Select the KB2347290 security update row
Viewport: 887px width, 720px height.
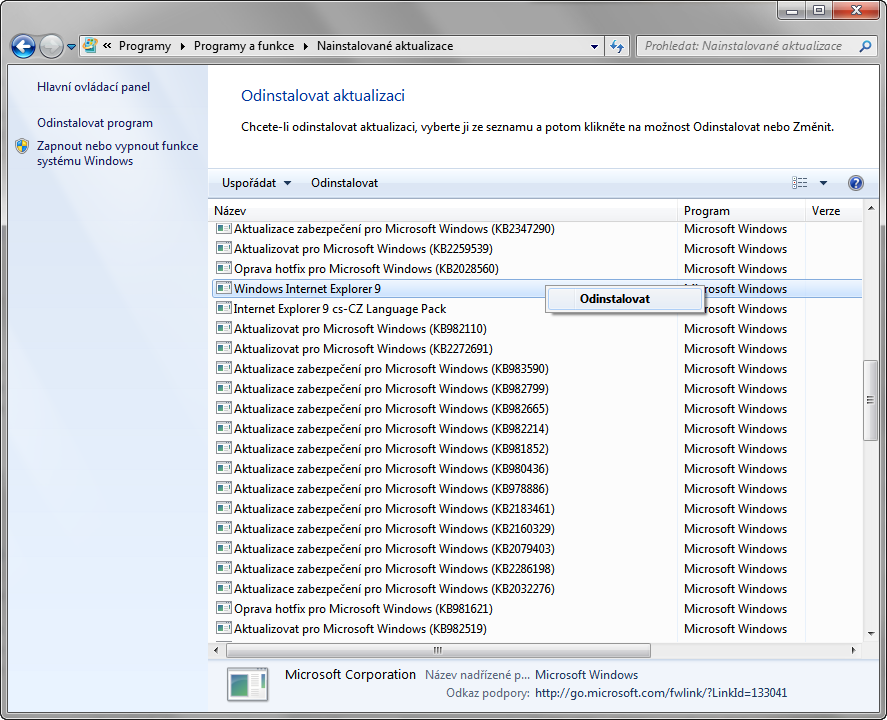pos(537,229)
